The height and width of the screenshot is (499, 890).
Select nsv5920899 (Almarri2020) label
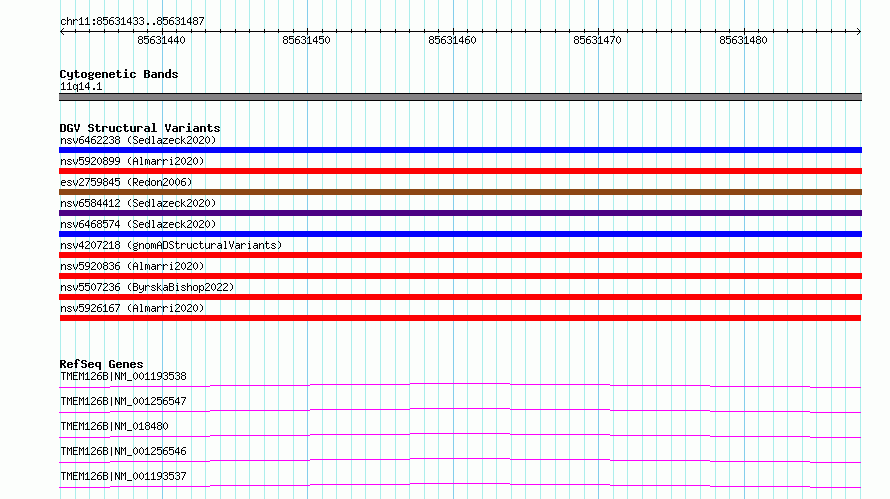click(x=132, y=161)
